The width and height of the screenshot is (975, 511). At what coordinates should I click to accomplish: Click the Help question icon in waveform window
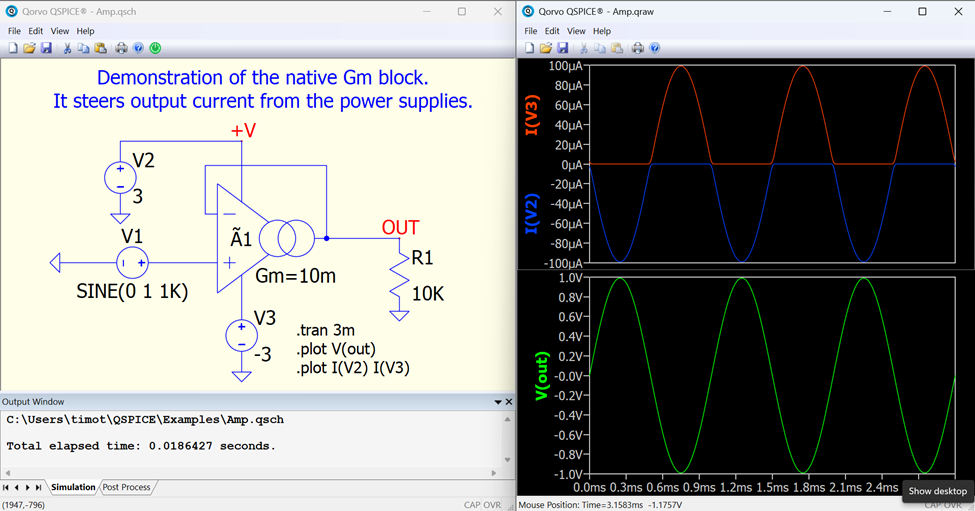[655, 48]
